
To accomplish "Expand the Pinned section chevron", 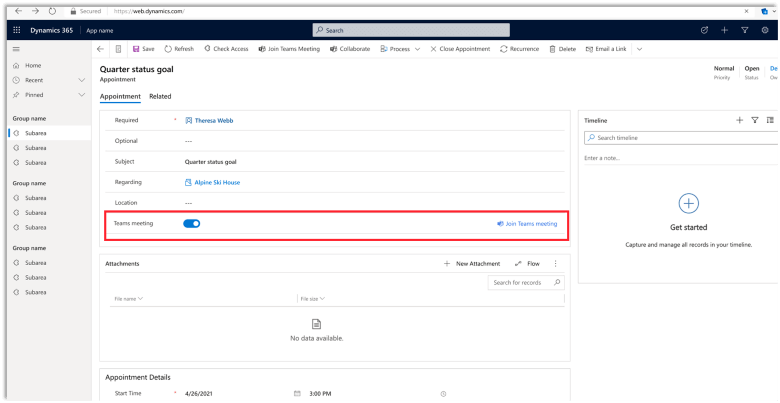I will point(82,95).
